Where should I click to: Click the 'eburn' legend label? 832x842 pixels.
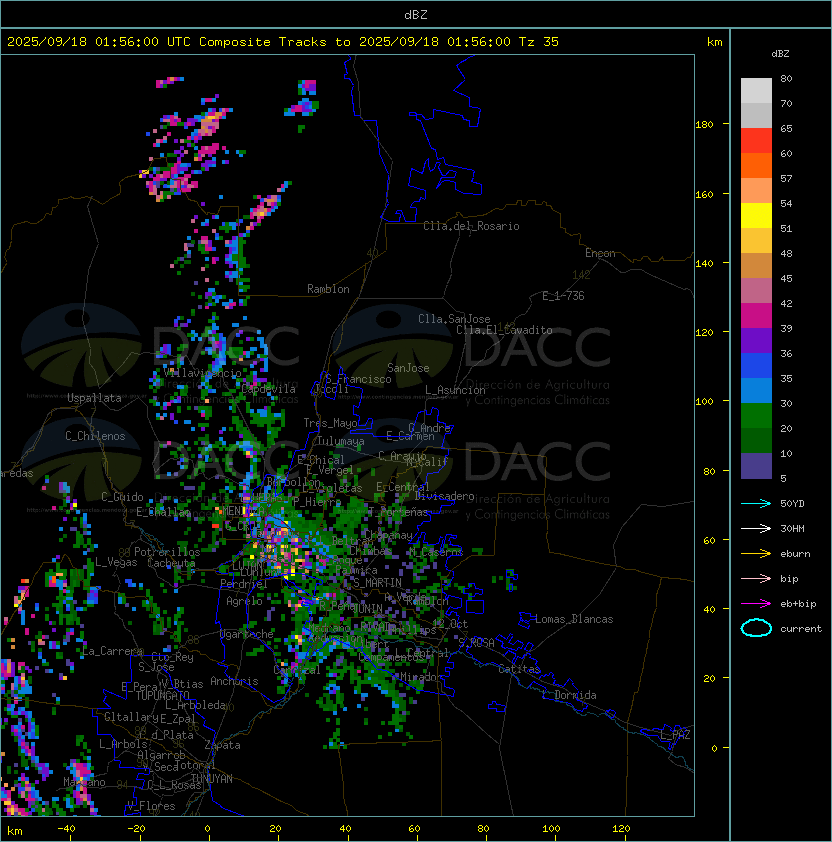795,554
